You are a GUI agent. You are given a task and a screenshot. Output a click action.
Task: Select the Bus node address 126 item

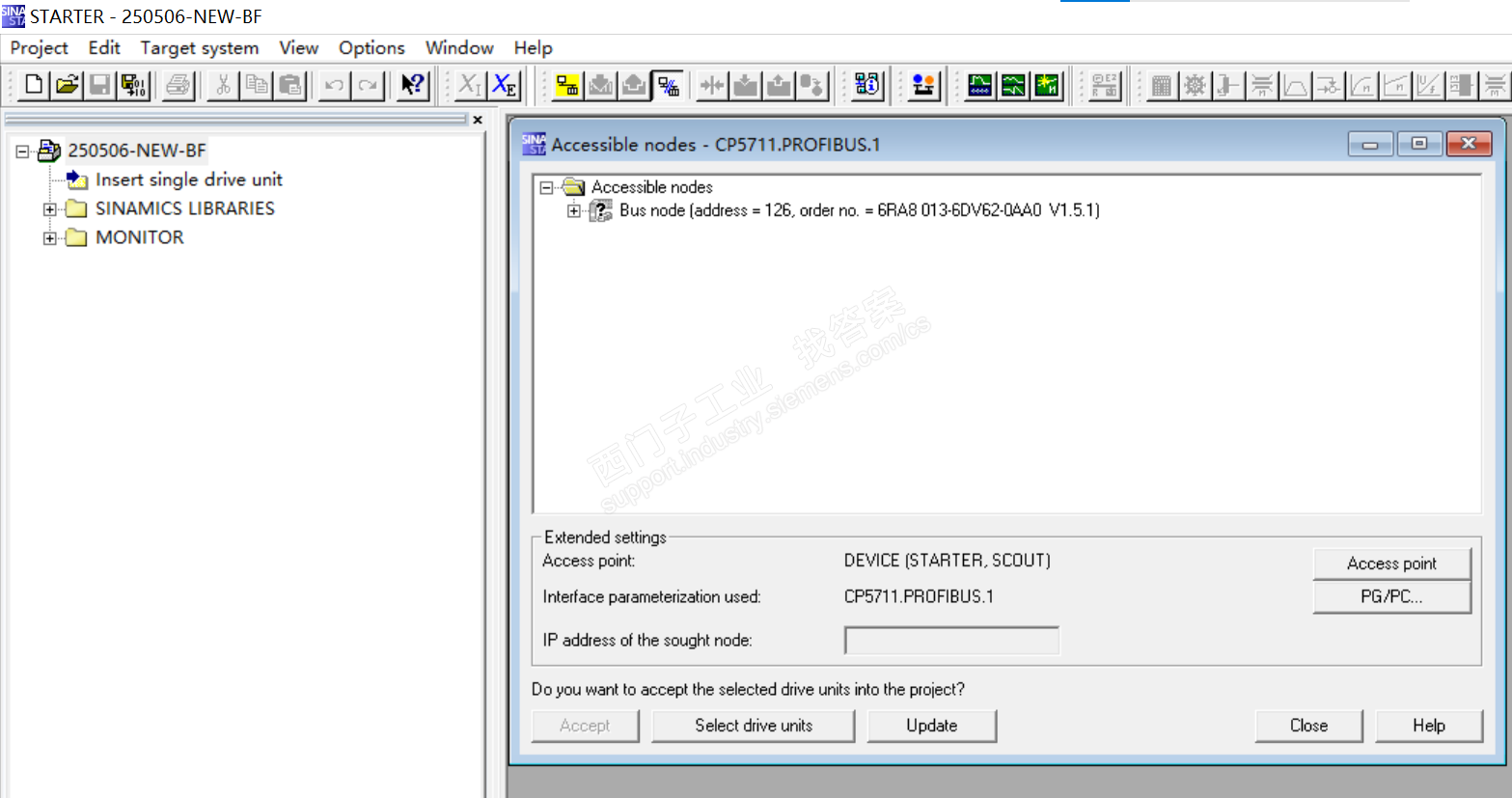point(860,210)
